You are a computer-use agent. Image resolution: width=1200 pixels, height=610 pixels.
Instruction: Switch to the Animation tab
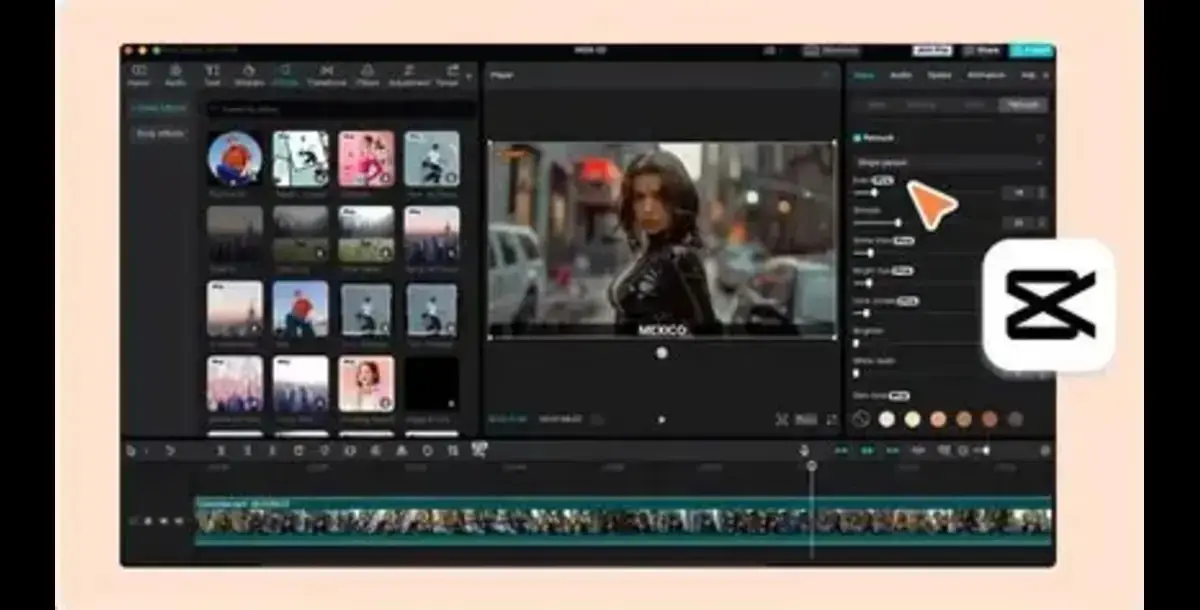coord(985,75)
